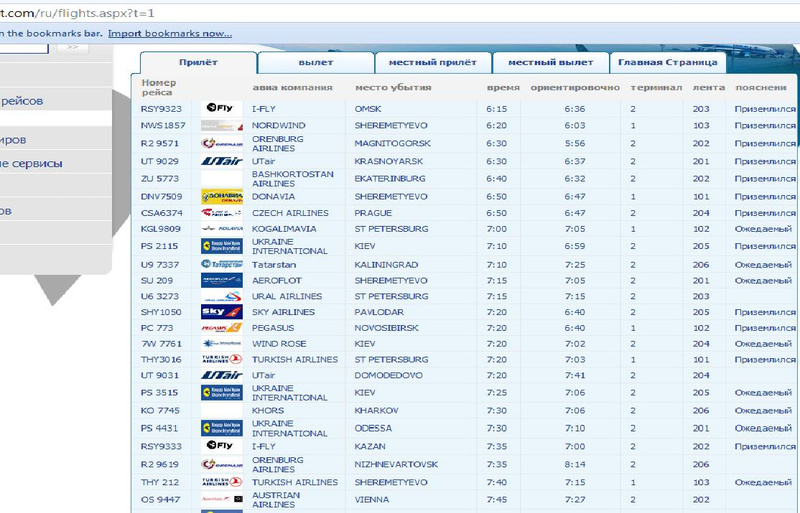Viewport: 800px width, 513px height.
Task: Open the местный прилёт tab
Action: coord(433,63)
